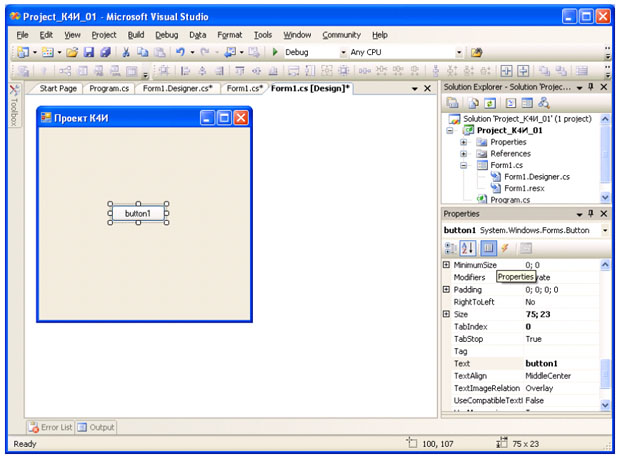Switch to the Form1.Designer.cs tab
This screenshot has height=459, width=620.
[x=178, y=89]
